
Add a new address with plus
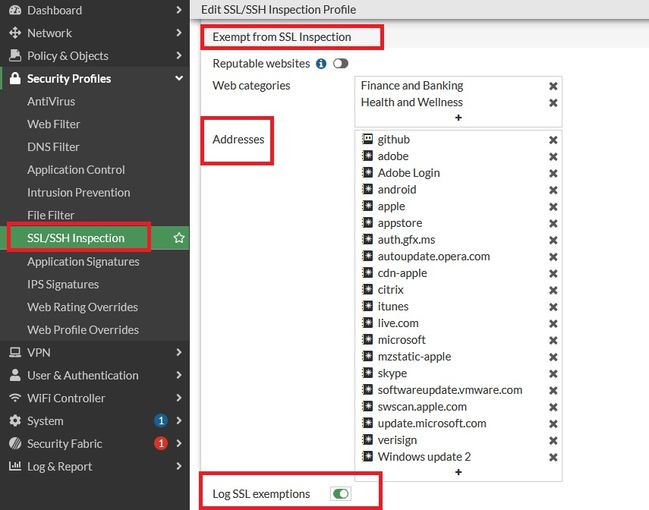point(458,472)
